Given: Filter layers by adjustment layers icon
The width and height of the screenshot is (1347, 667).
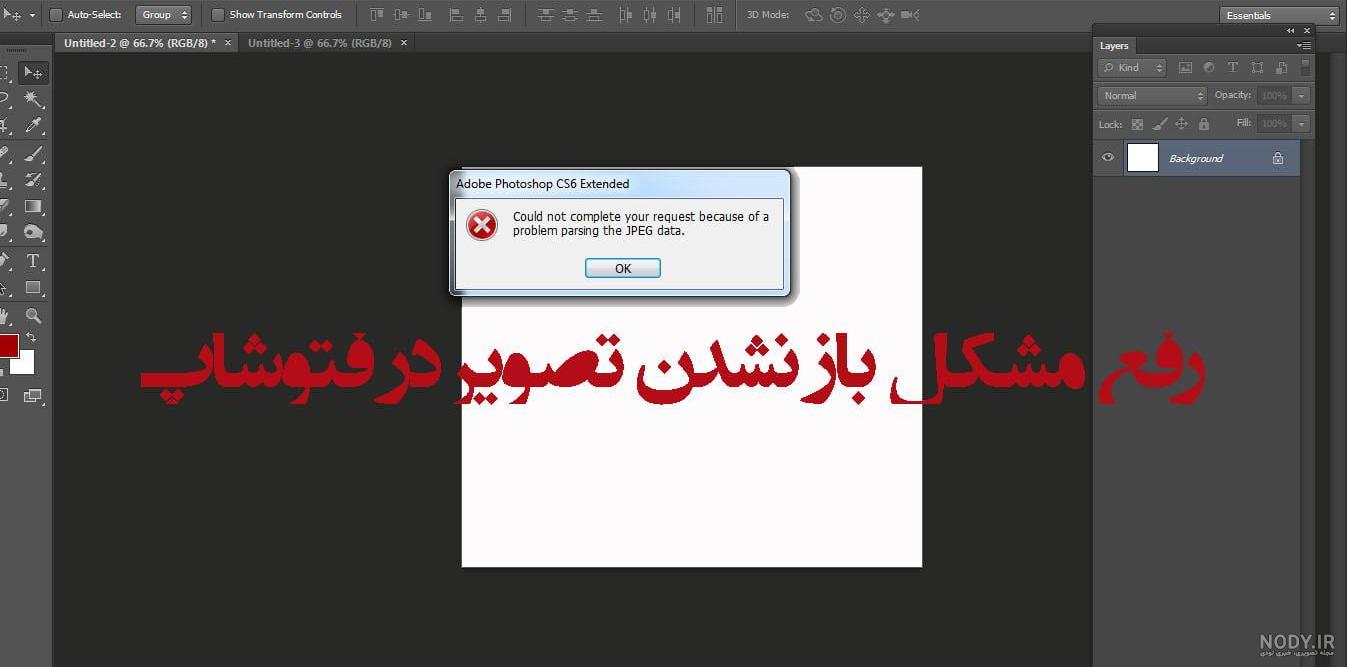Looking at the screenshot, I should pyautogui.click(x=1209, y=68).
